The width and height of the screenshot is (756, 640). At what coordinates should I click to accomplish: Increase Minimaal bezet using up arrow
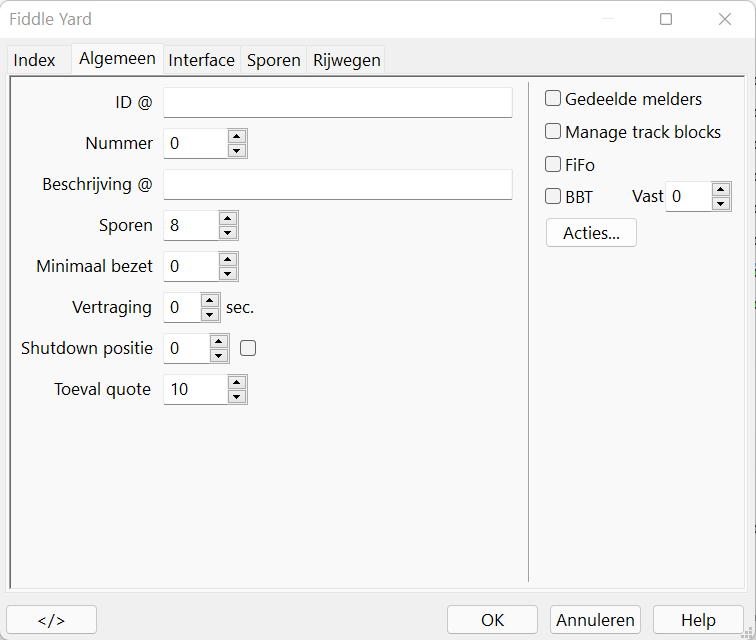tap(228, 259)
